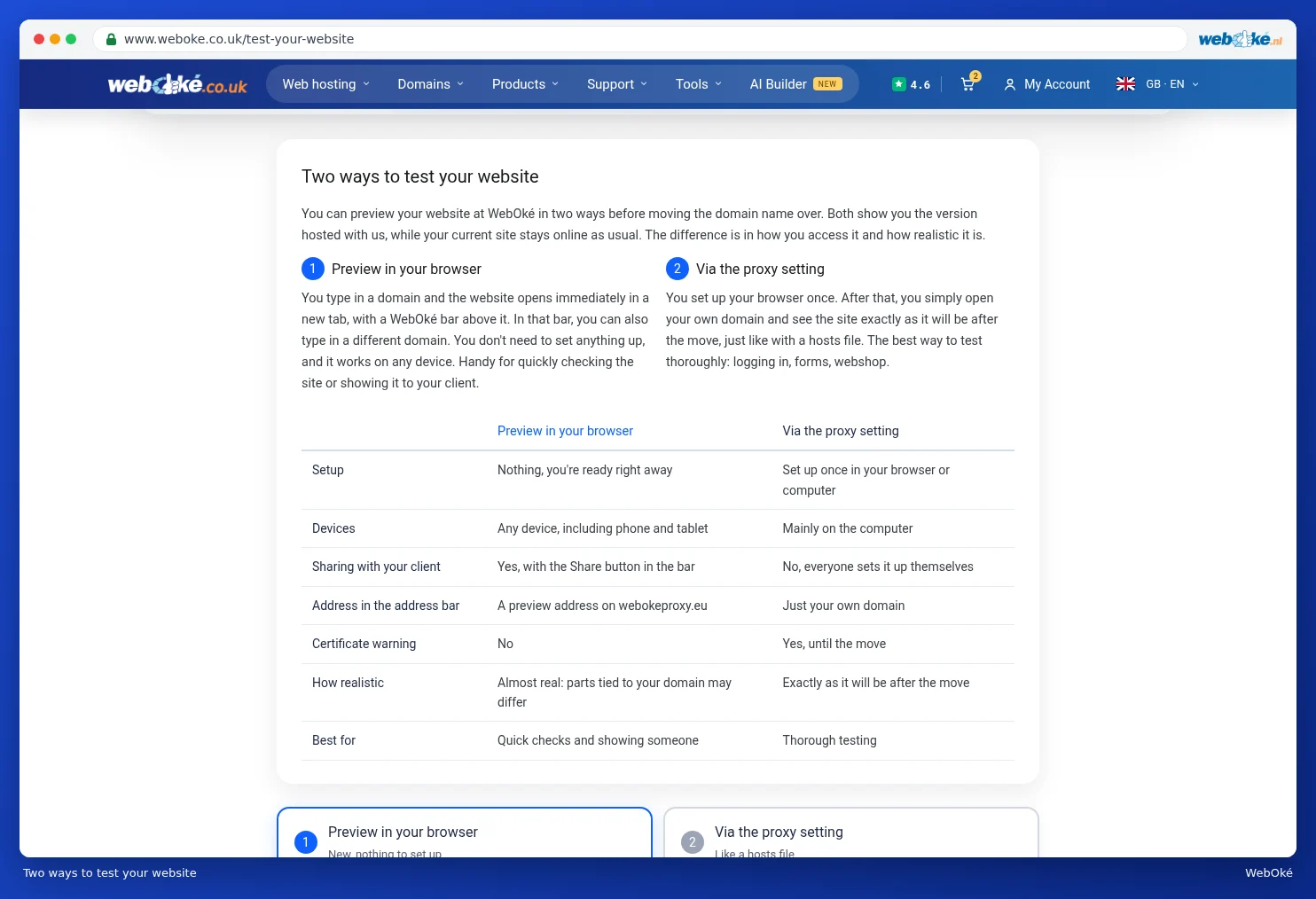Click the 'Devices' row label

(x=333, y=528)
